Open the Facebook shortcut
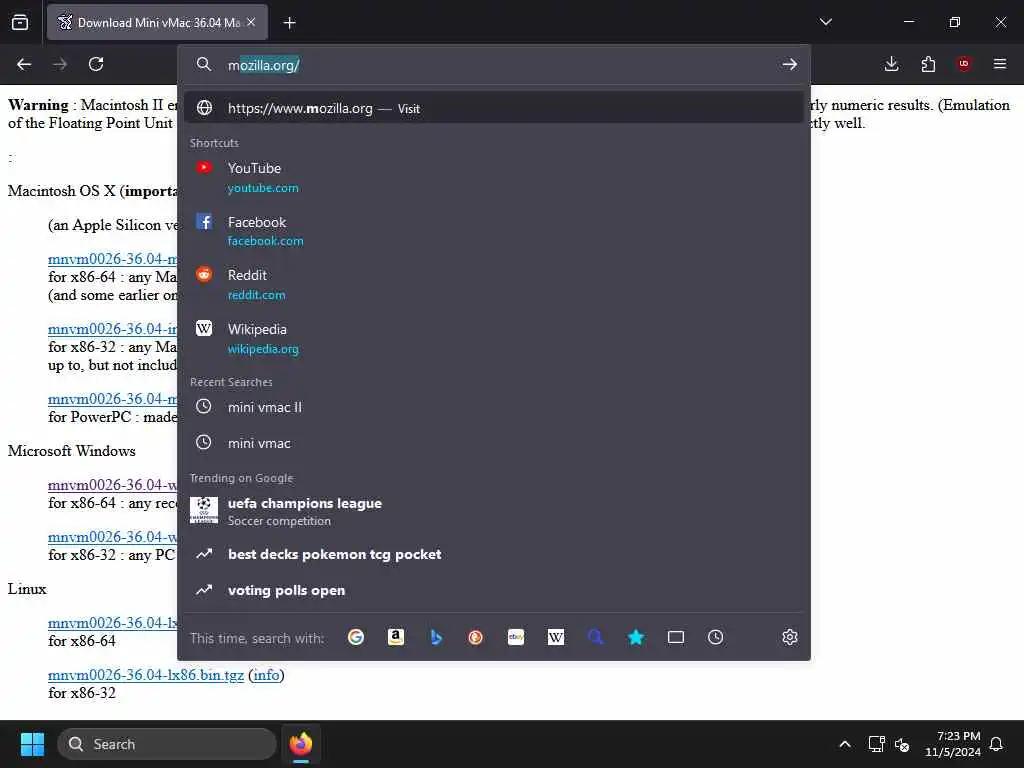Image resolution: width=1024 pixels, height=768 pixels. 494,231
